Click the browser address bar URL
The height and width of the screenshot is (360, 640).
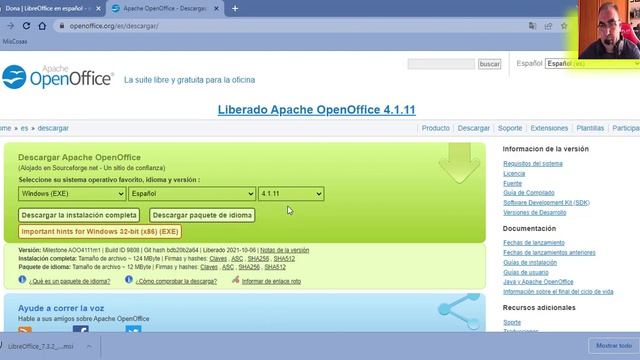[x=114, y=26]
